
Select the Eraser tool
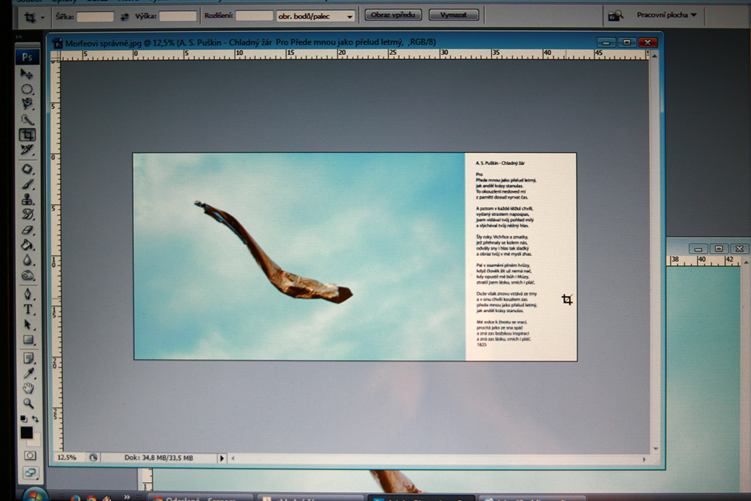tap(27, 230)
